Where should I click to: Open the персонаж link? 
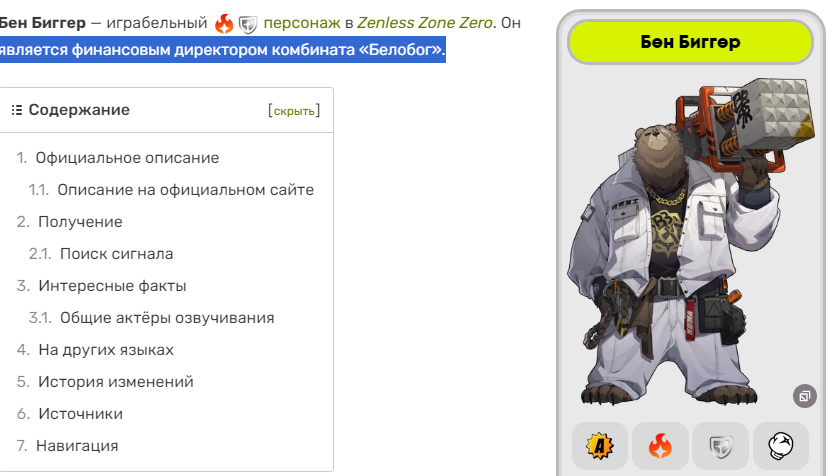(302, 23)
